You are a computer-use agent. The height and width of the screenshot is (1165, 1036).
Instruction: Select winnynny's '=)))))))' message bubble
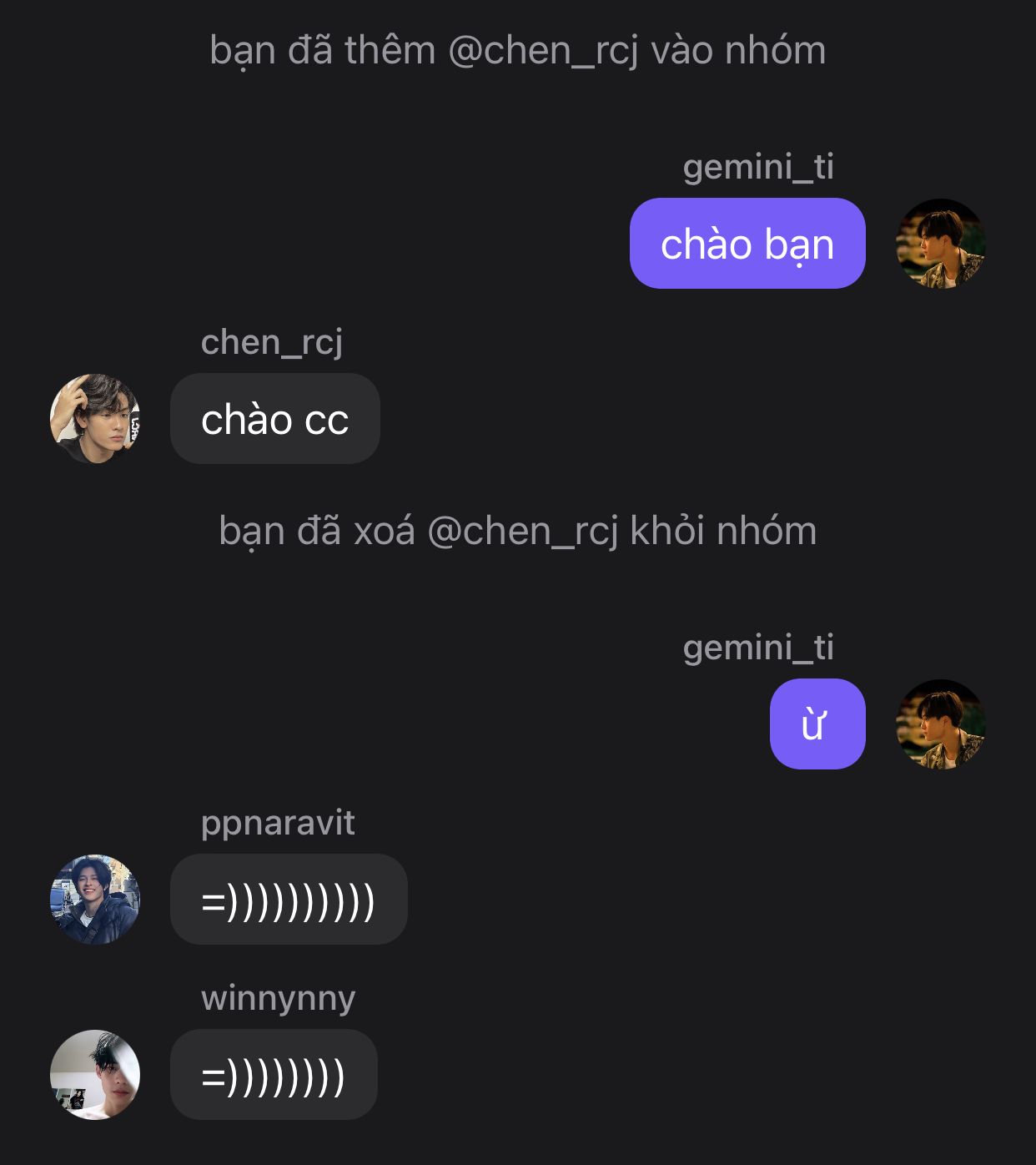tap(274, 1075)
